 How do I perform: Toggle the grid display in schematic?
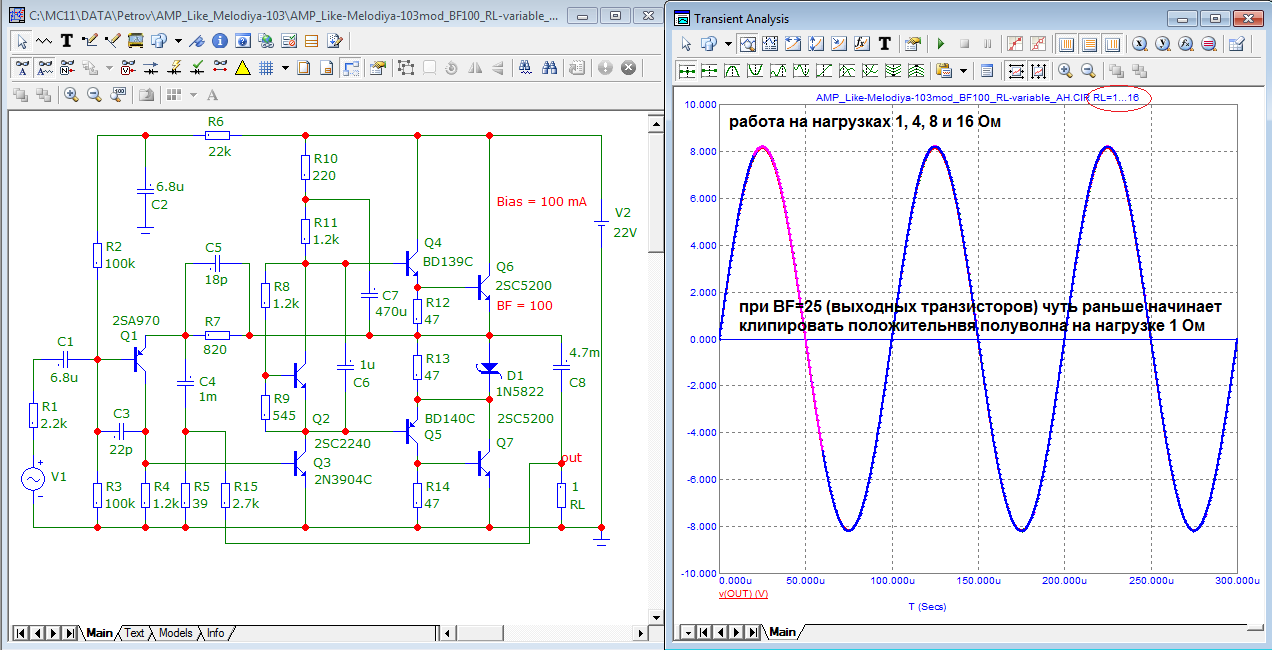267,68
